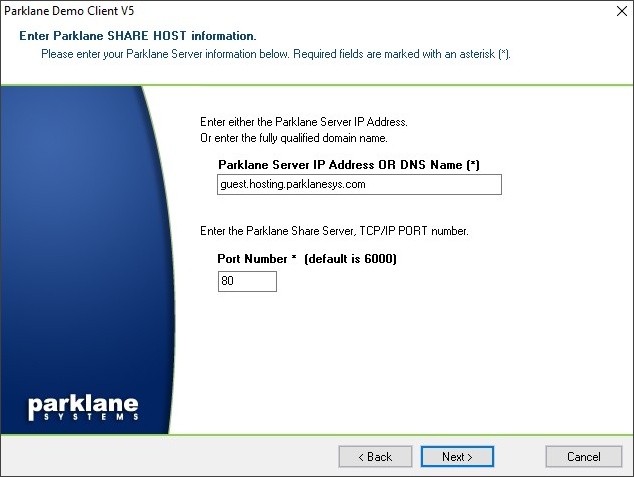Click the 'Enter either the Parklane Server IP Address' text
Image resolution: width=634 pixels, height=477 pixels.
click(x=303, y=122)
